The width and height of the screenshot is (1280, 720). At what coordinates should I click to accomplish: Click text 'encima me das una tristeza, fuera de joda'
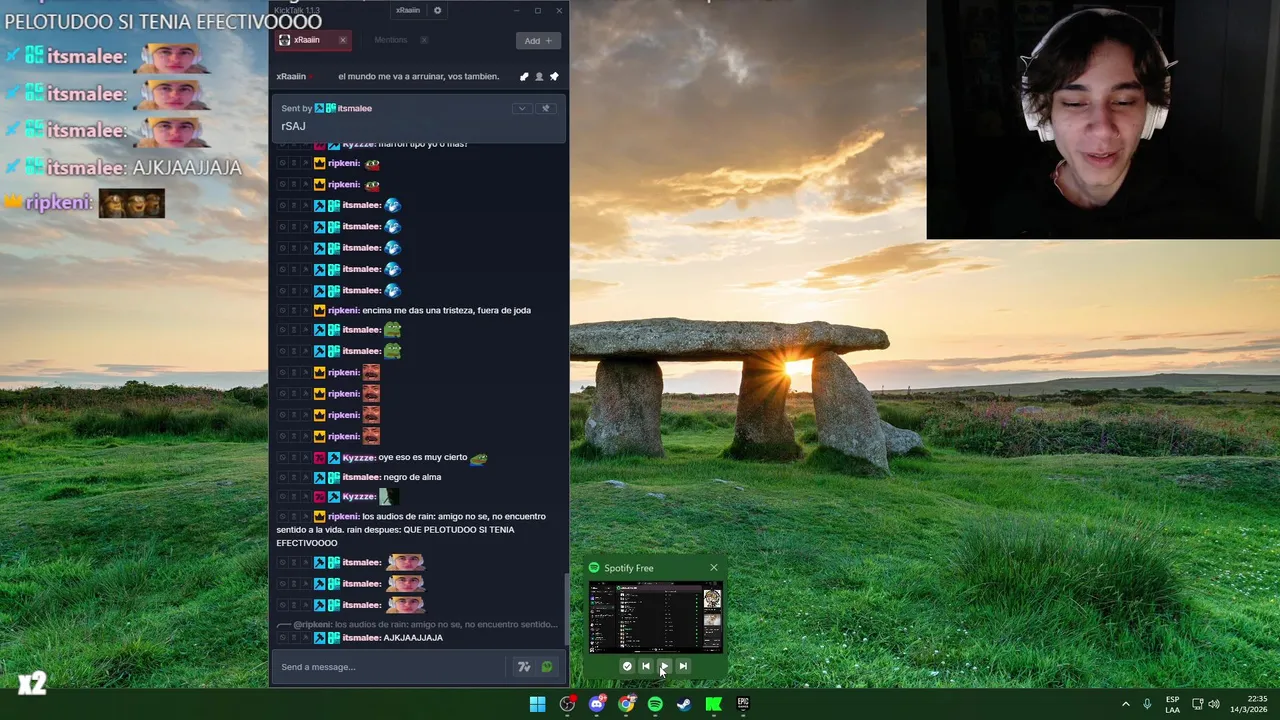pos(446,311)
